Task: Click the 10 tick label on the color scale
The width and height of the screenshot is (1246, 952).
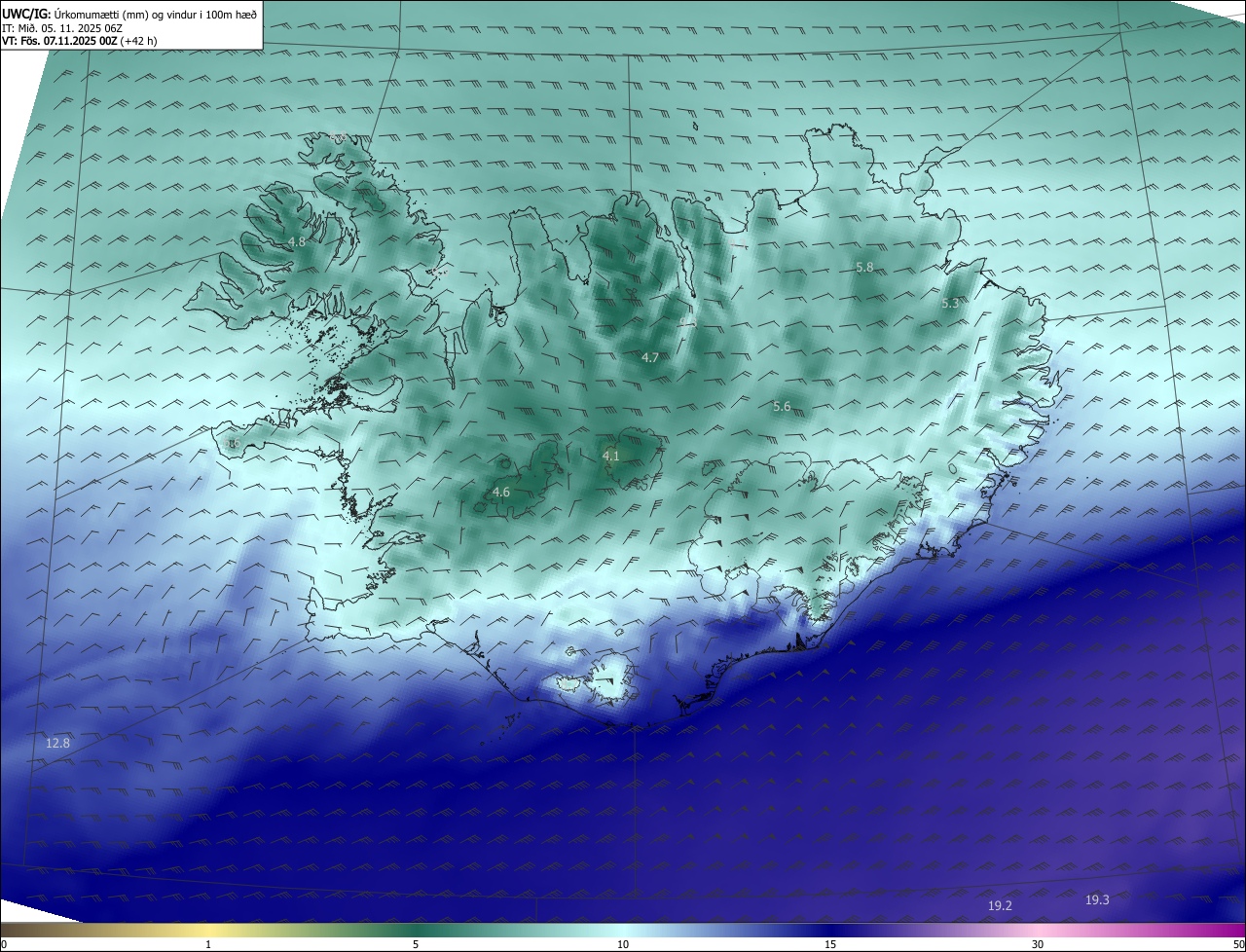Action: point(623,944)
